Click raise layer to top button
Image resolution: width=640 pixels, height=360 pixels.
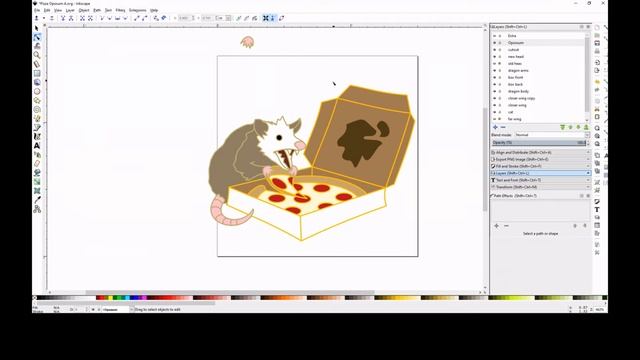(x=562, y=127)
